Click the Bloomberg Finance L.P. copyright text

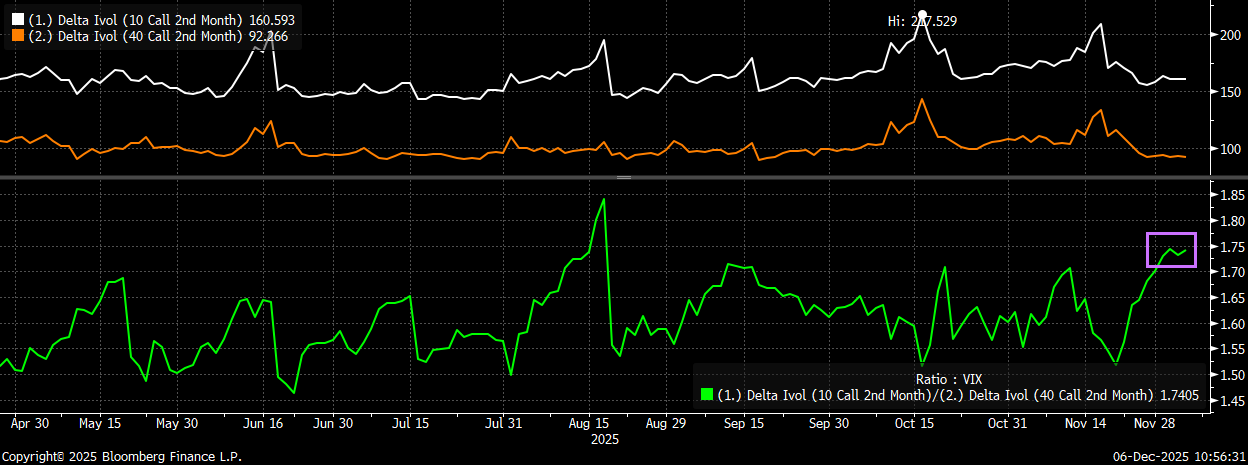(121, 456)
